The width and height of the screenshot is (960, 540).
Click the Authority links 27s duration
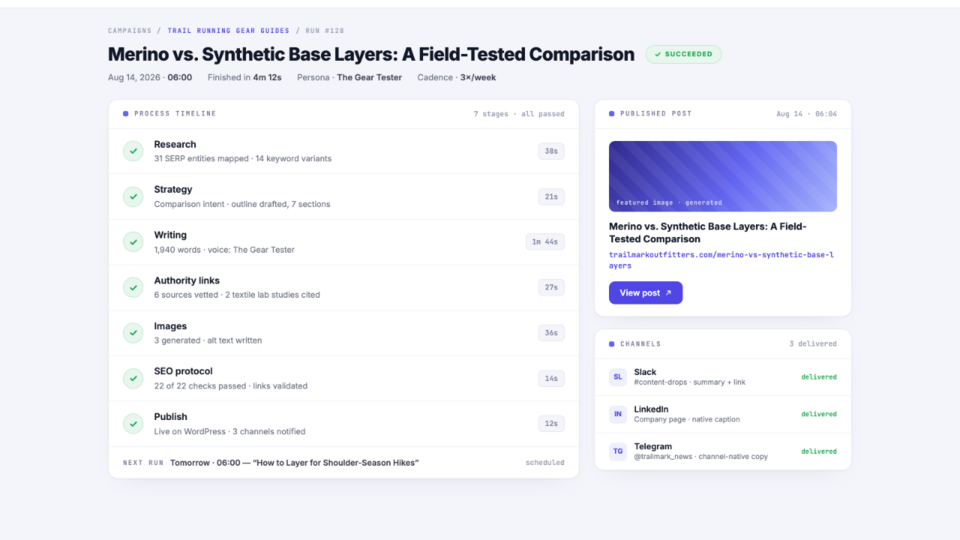coord(551,288)
